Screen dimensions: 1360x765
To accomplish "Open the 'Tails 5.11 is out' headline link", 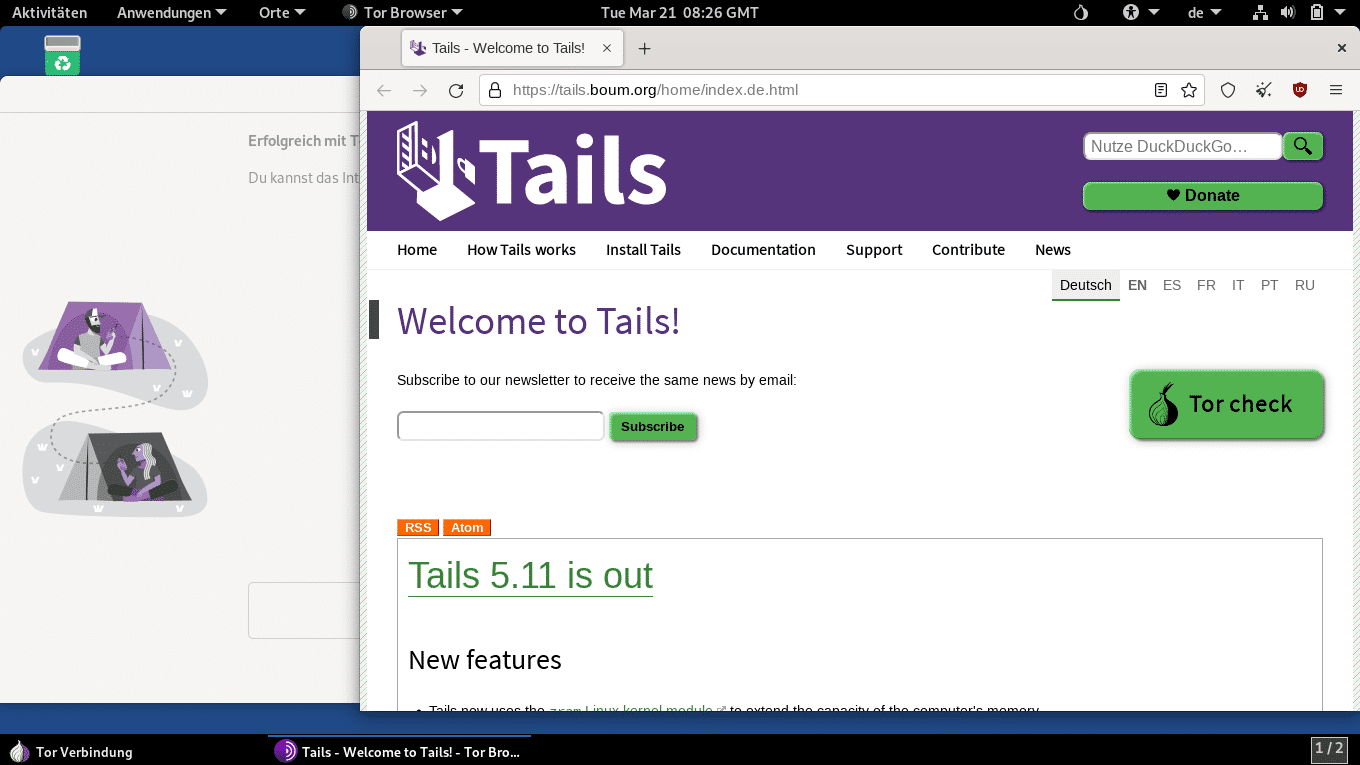I will [530, 576].
